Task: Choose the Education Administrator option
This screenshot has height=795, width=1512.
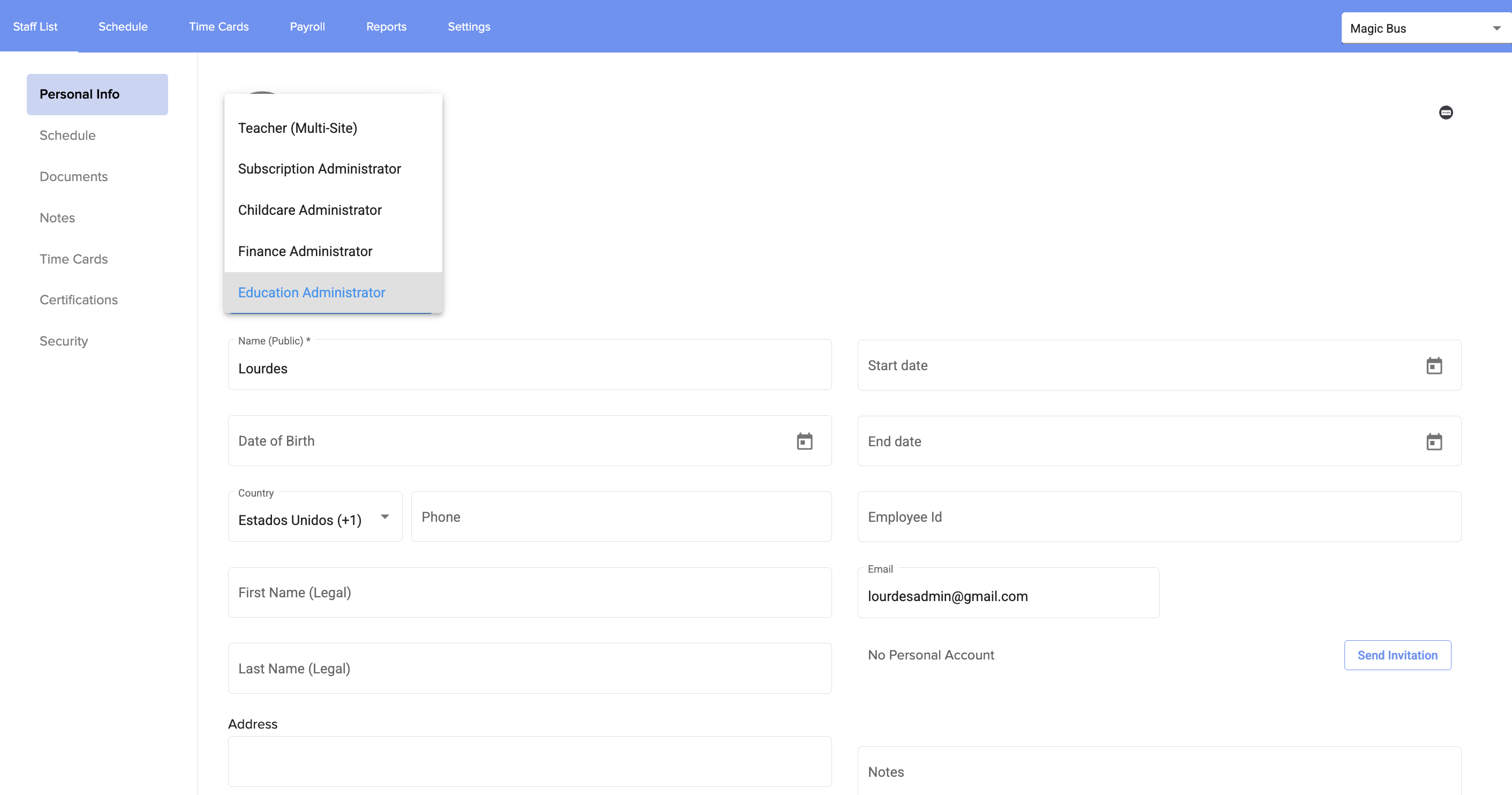Action: [311, 292]
